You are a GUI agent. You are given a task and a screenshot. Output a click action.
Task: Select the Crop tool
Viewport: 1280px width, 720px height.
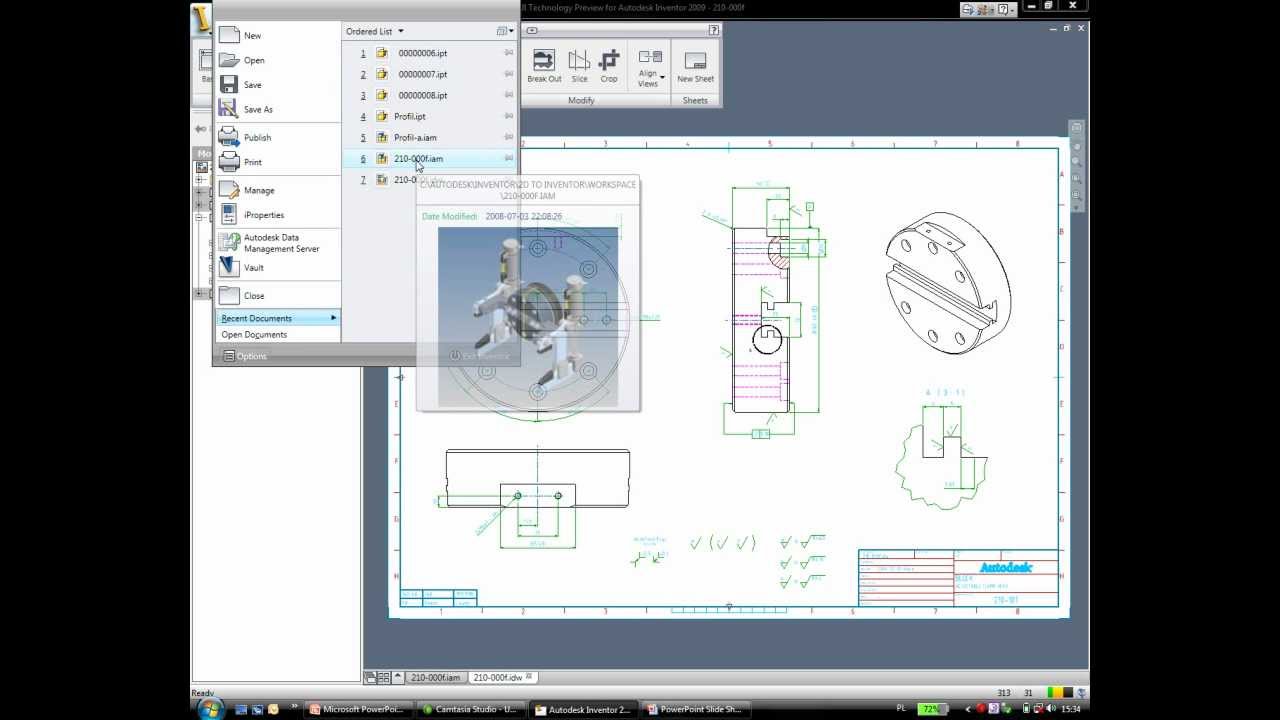(609, 66)
